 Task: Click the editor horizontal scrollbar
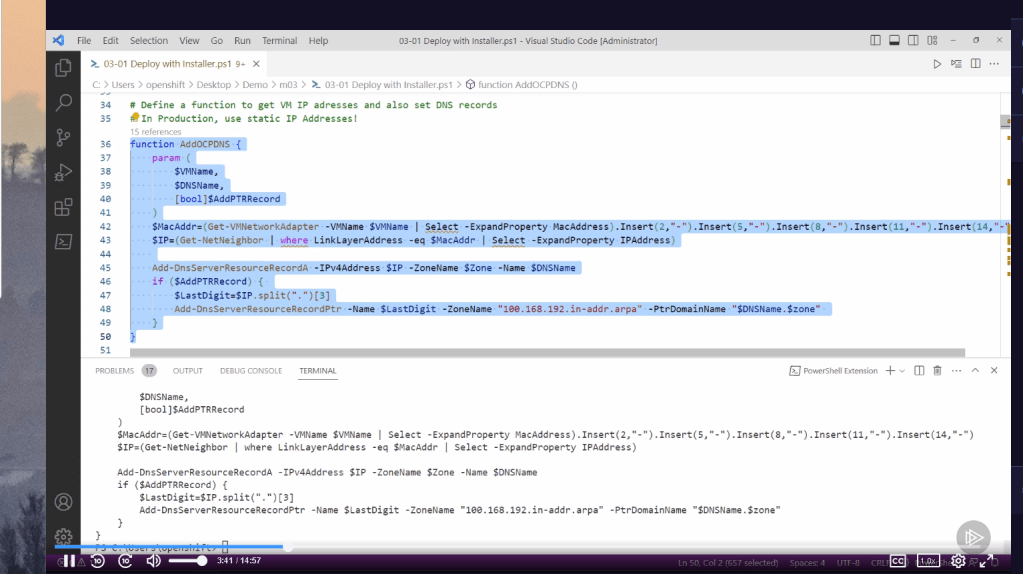[x=547, y=352]
